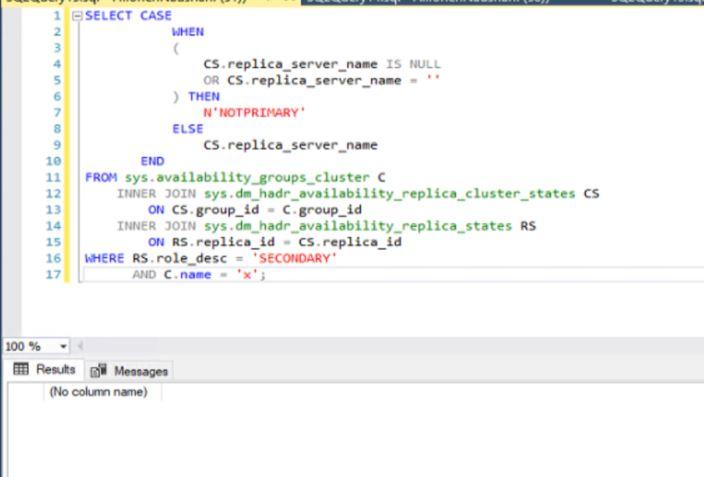704x477 pixels.
Task: Click sys.dm_hadr_availability_replica_states on line 14
Action: 358,226
